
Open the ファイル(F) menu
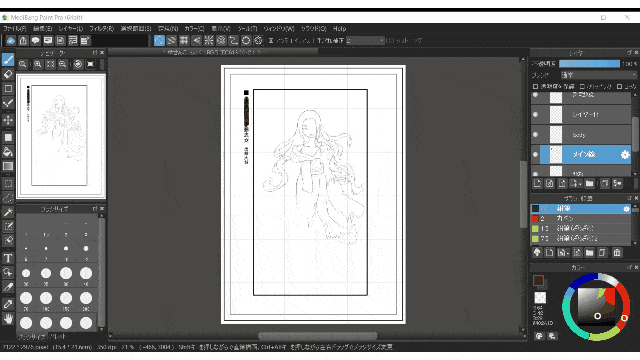coord(15,29)
